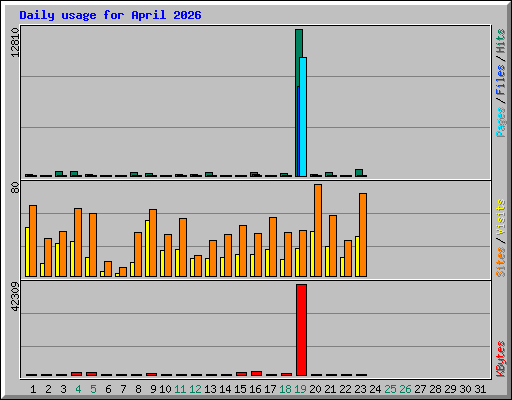The height and width of the screenshot is (400, 512).
Task: Click x-axis day label 26
Action: tap(405, 389)
